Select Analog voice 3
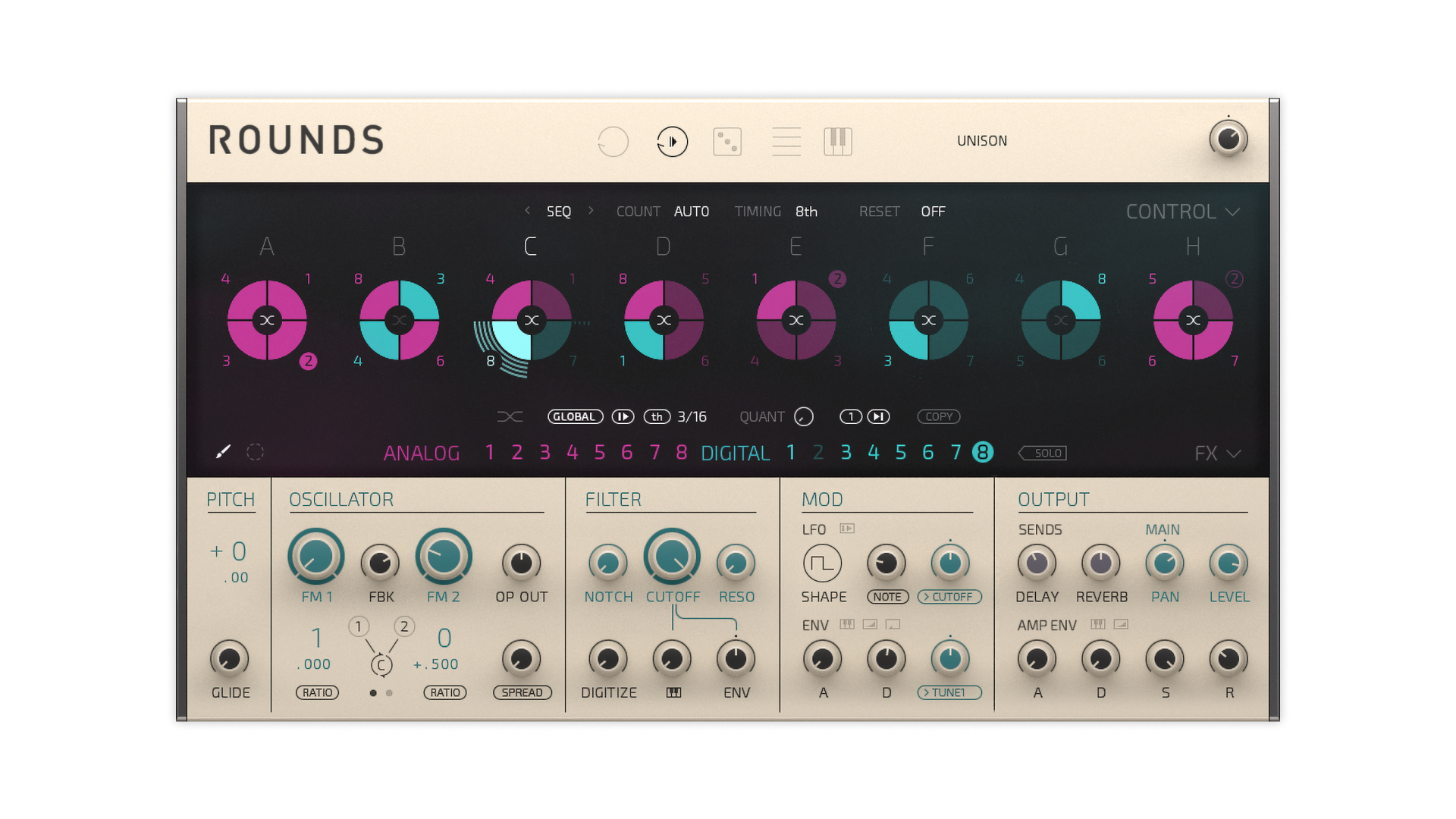The image size is (1456, 819). point(544,453)
